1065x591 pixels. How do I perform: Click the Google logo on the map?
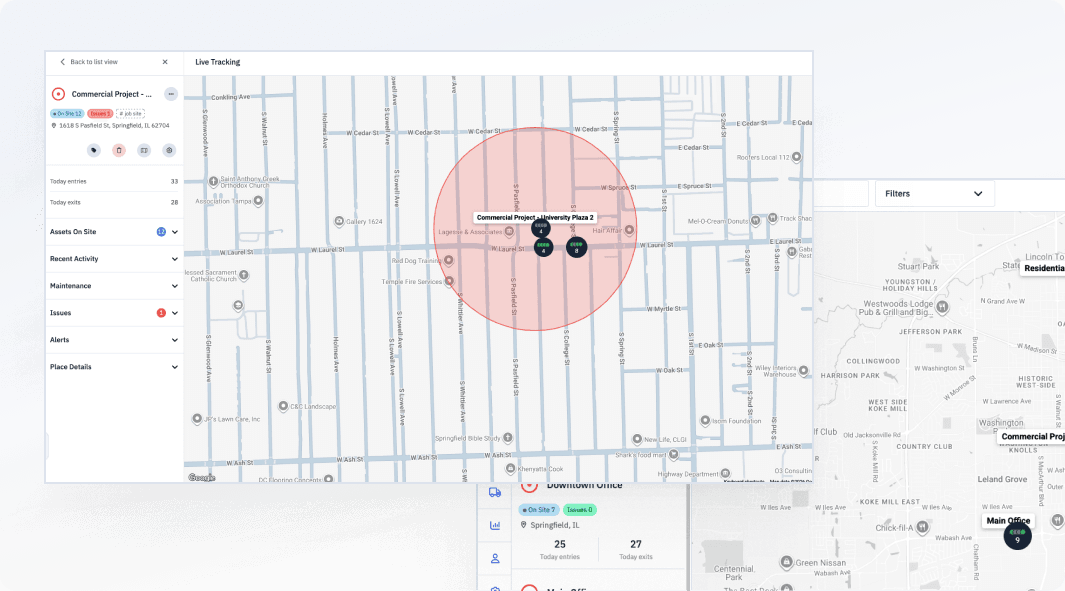point(202,478)
